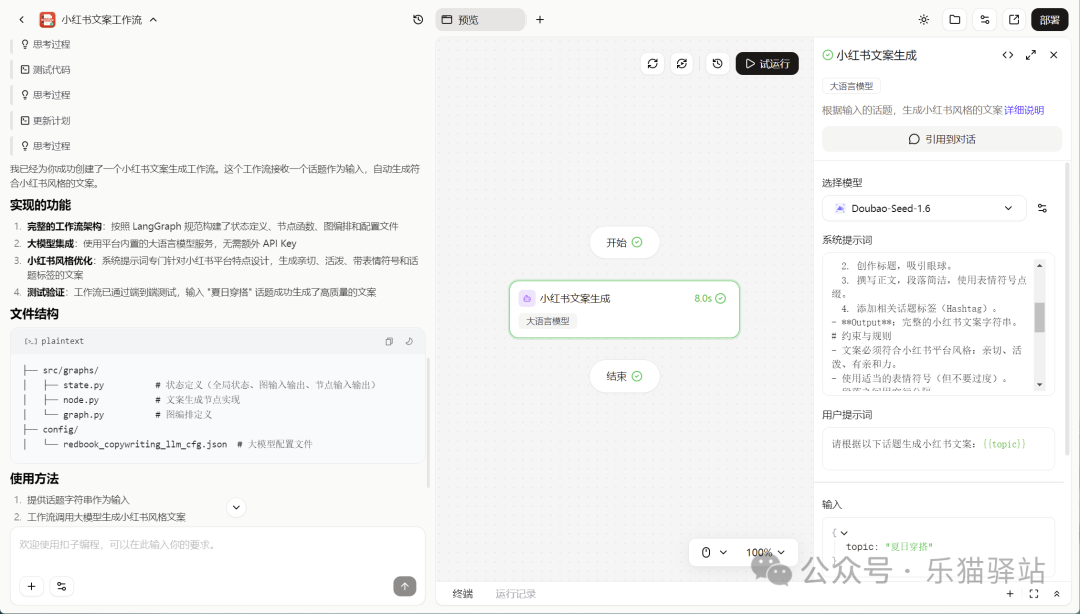
Task: 点击画布上方的版本历史图标
Action: [717, 62]
